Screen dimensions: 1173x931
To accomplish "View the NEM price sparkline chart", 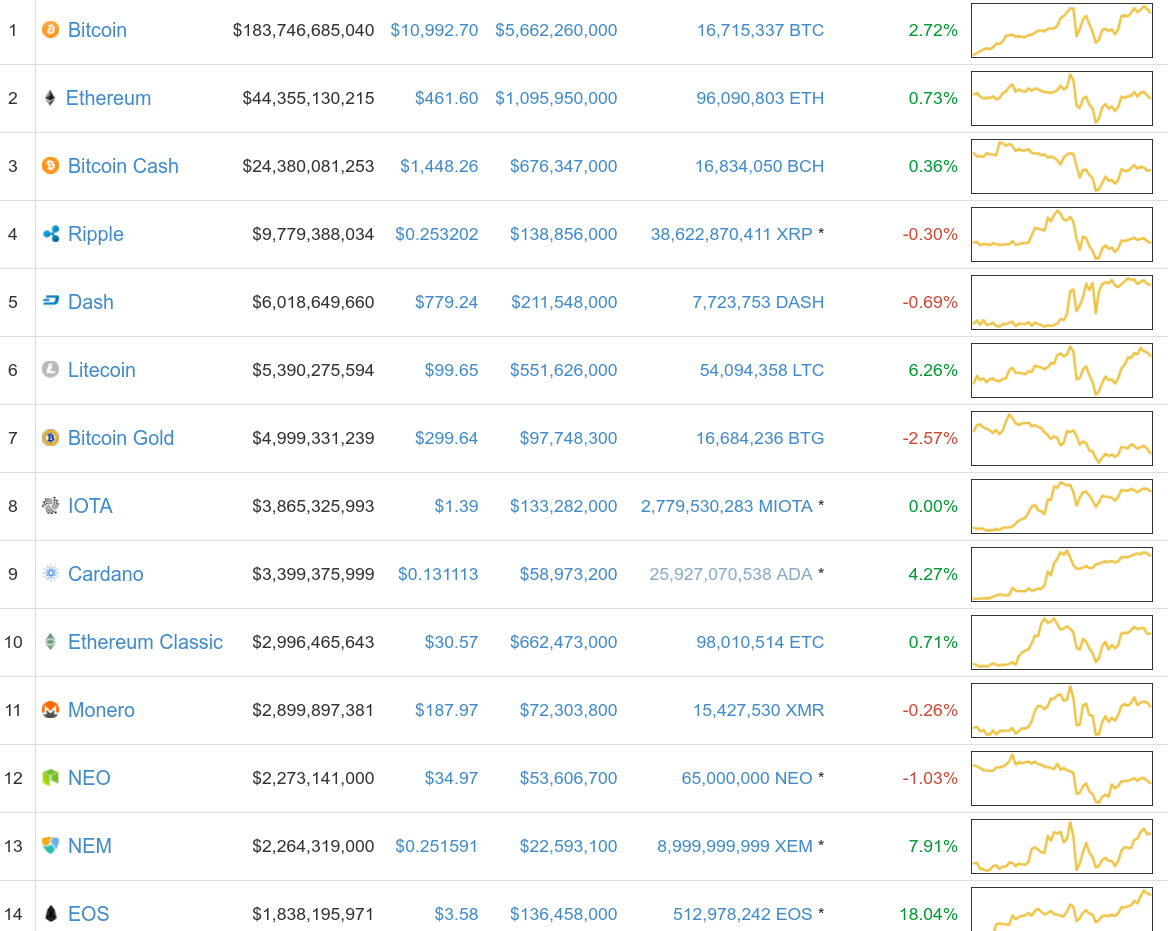I will [x=1062, y=846].
